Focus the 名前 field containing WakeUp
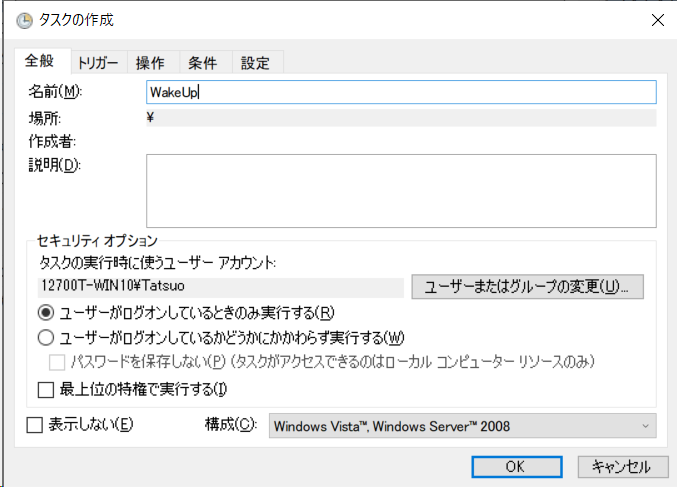This screenshot has height=487, width=677. click(x=400, y=92)
